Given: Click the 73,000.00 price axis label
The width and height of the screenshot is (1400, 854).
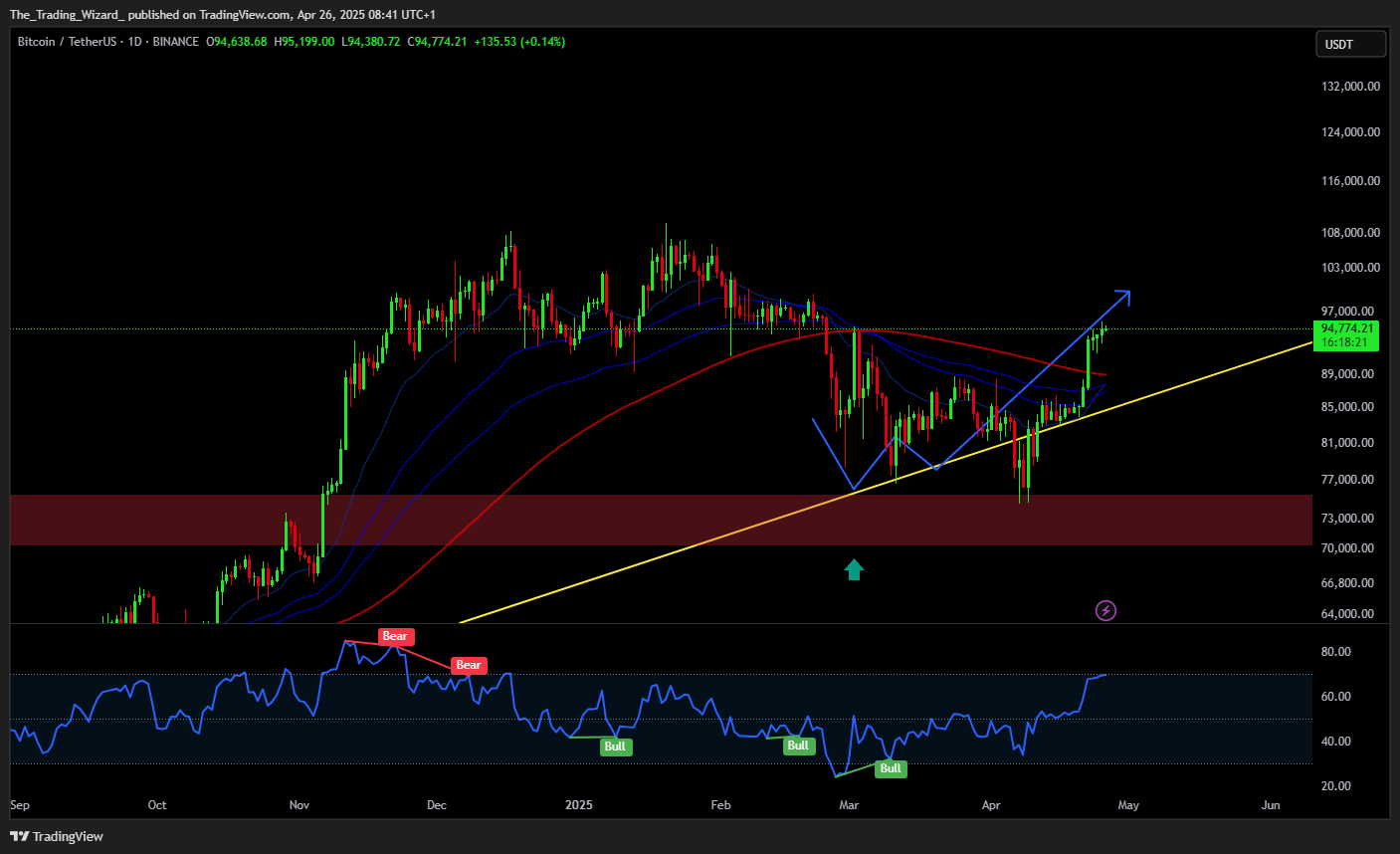Looking at the screenshot, I should [x=1347, y=519].
